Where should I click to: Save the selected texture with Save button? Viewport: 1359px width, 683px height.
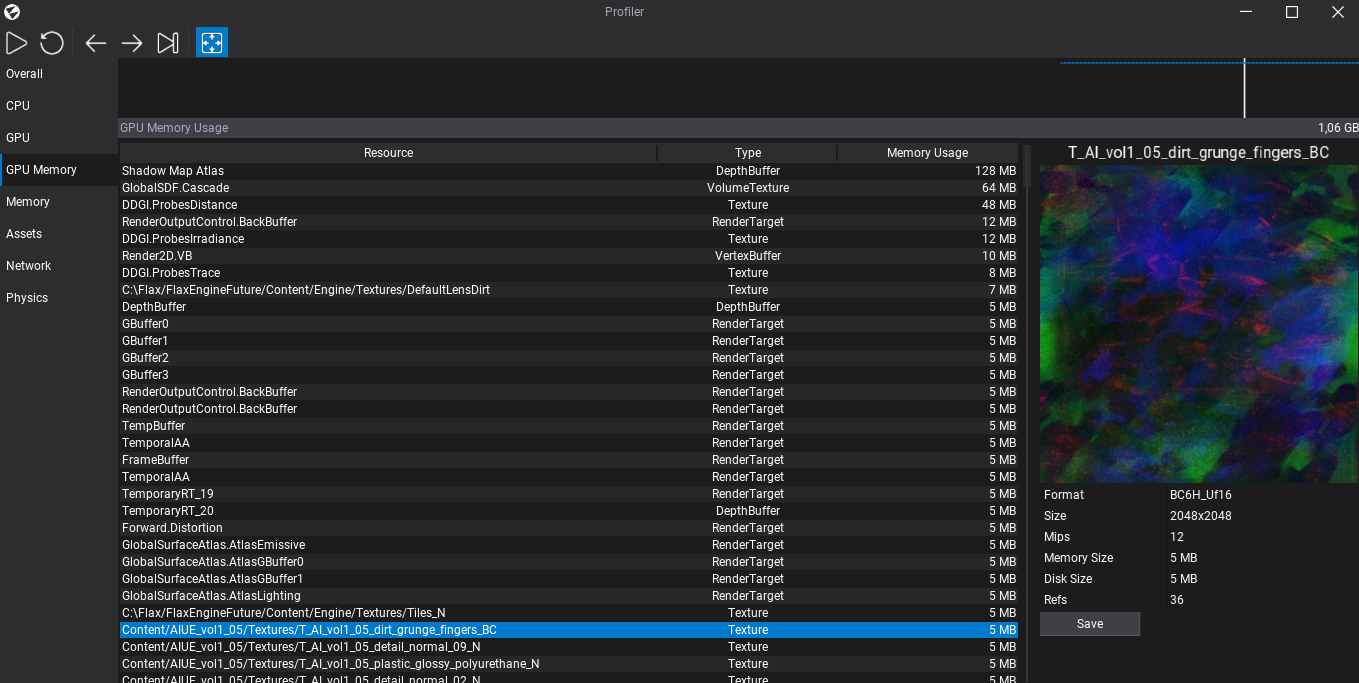coord(1090,624)
